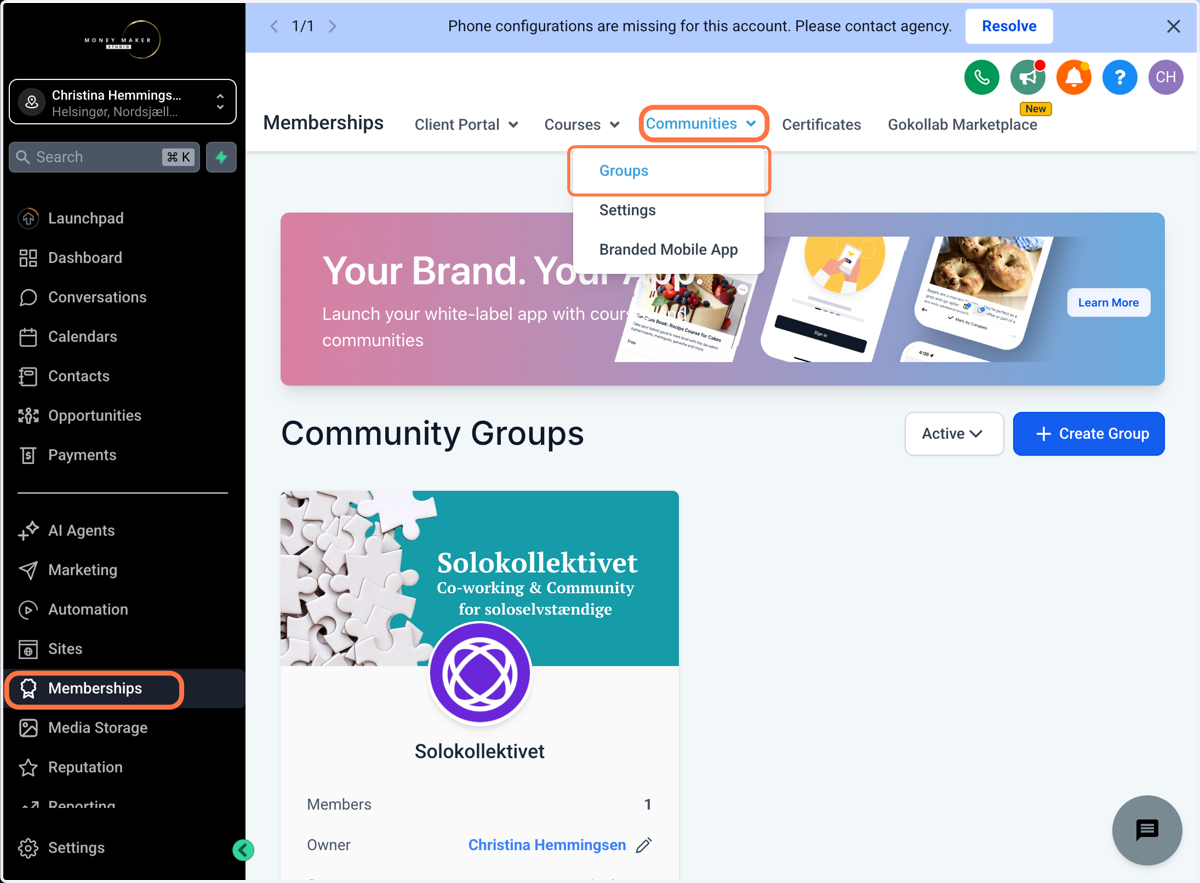Click the Memberships page title

click(323, 123)
